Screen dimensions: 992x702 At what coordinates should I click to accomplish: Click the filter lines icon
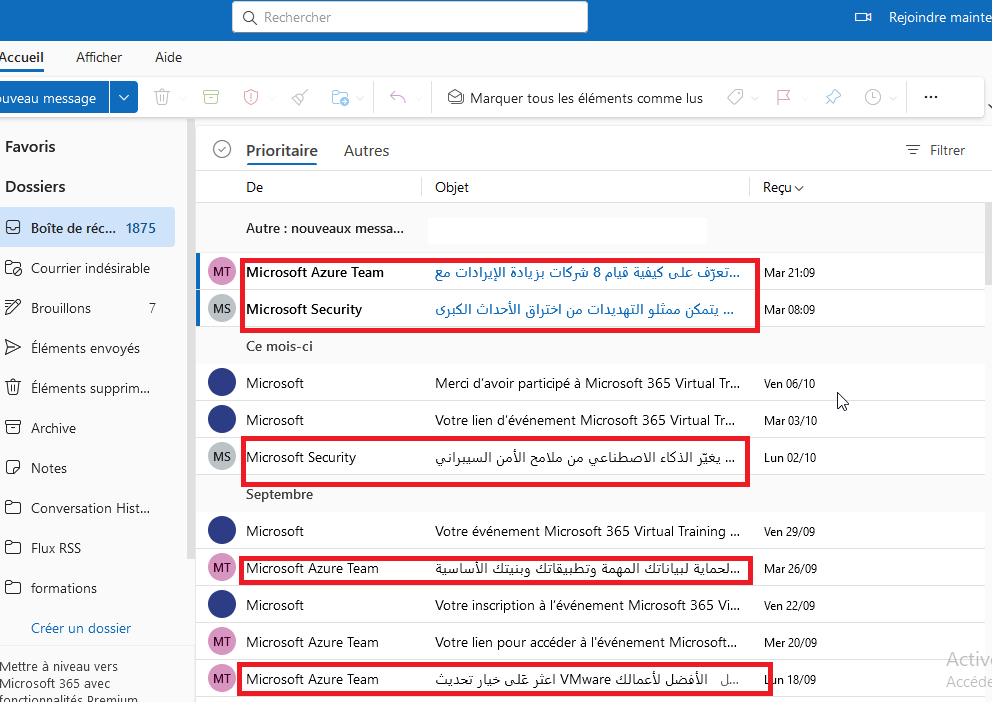912,150
